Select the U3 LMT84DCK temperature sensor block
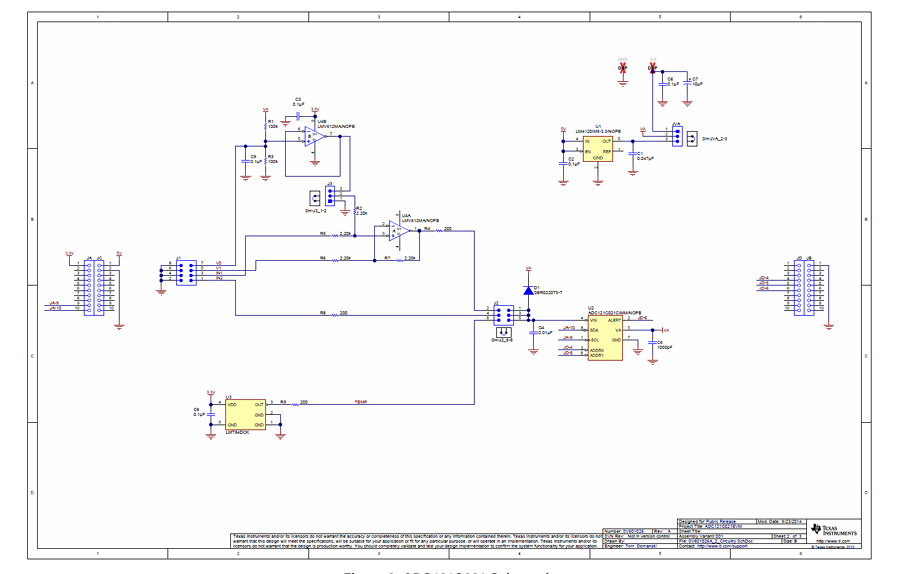Screen dimensions: 902x574 click(246, 415)
